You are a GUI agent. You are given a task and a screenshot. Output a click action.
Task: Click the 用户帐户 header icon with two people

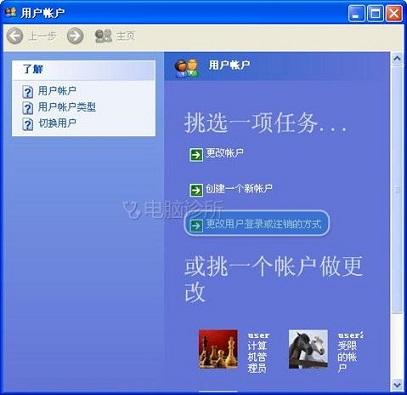pyautogui.click(x=188, y=68)
